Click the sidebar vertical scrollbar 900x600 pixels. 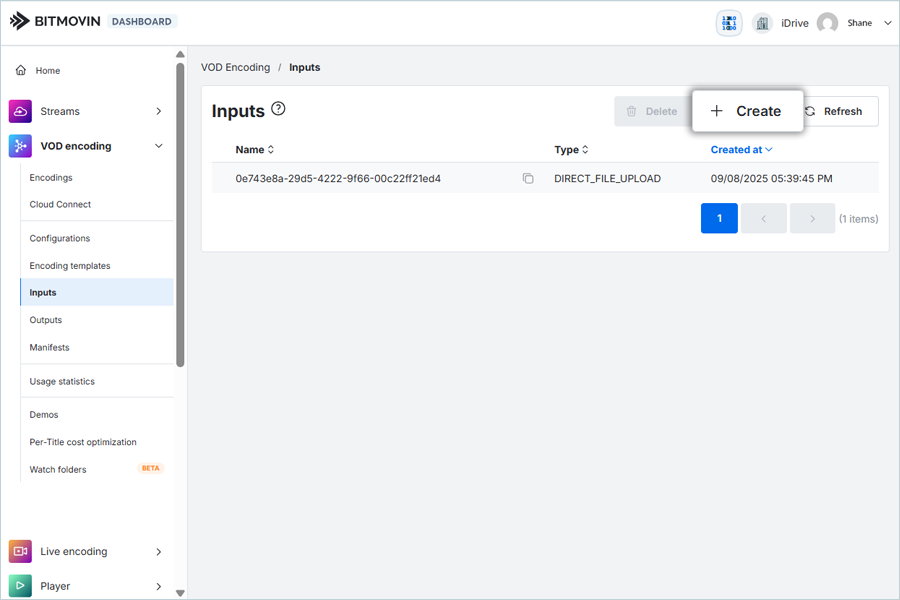[180, 215]
